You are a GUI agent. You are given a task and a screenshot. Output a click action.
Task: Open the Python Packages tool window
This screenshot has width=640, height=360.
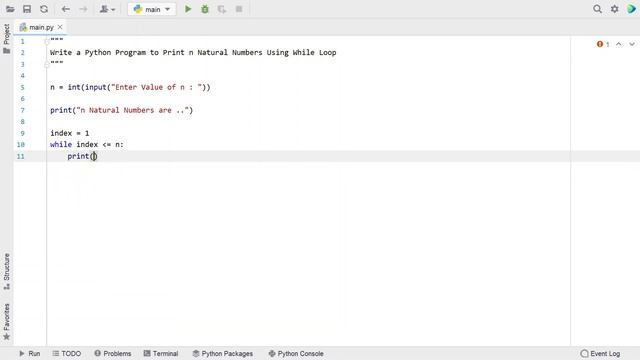point(223,353)
